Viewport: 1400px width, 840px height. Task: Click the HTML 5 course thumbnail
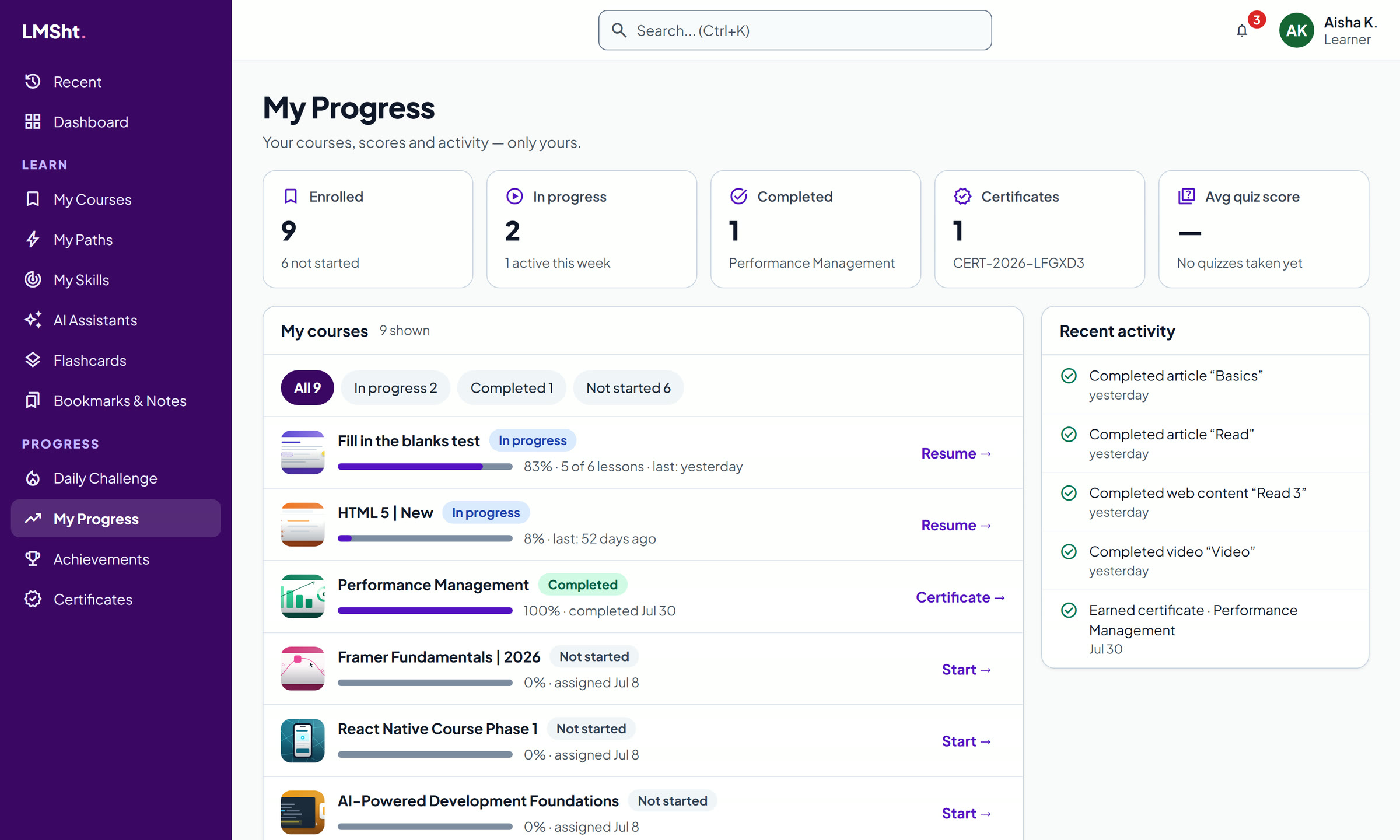coord(303,524)
